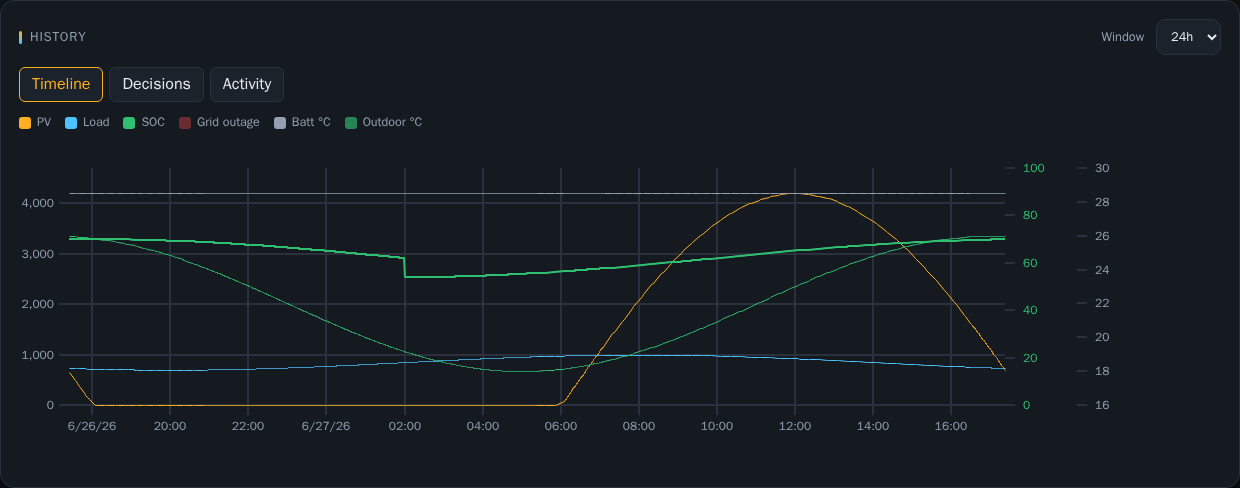
Task: Toggle Grid outage legend swatch
Action: click(x=185, y=123)
